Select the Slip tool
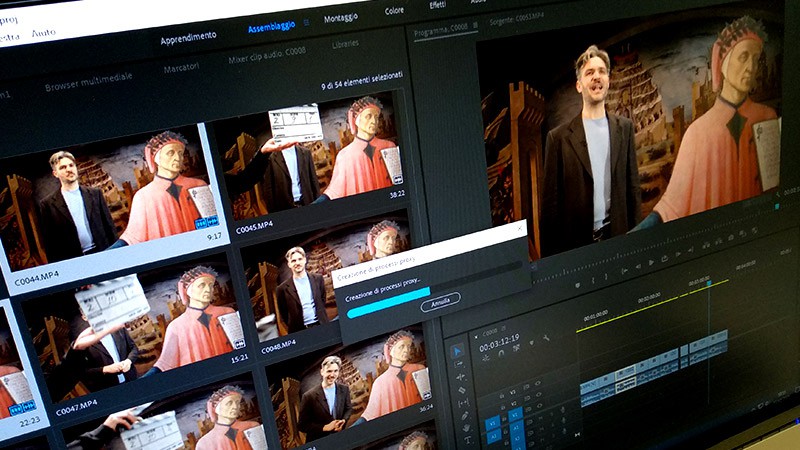The width and height of the screenshot is (800, 450). click(464, 404)
